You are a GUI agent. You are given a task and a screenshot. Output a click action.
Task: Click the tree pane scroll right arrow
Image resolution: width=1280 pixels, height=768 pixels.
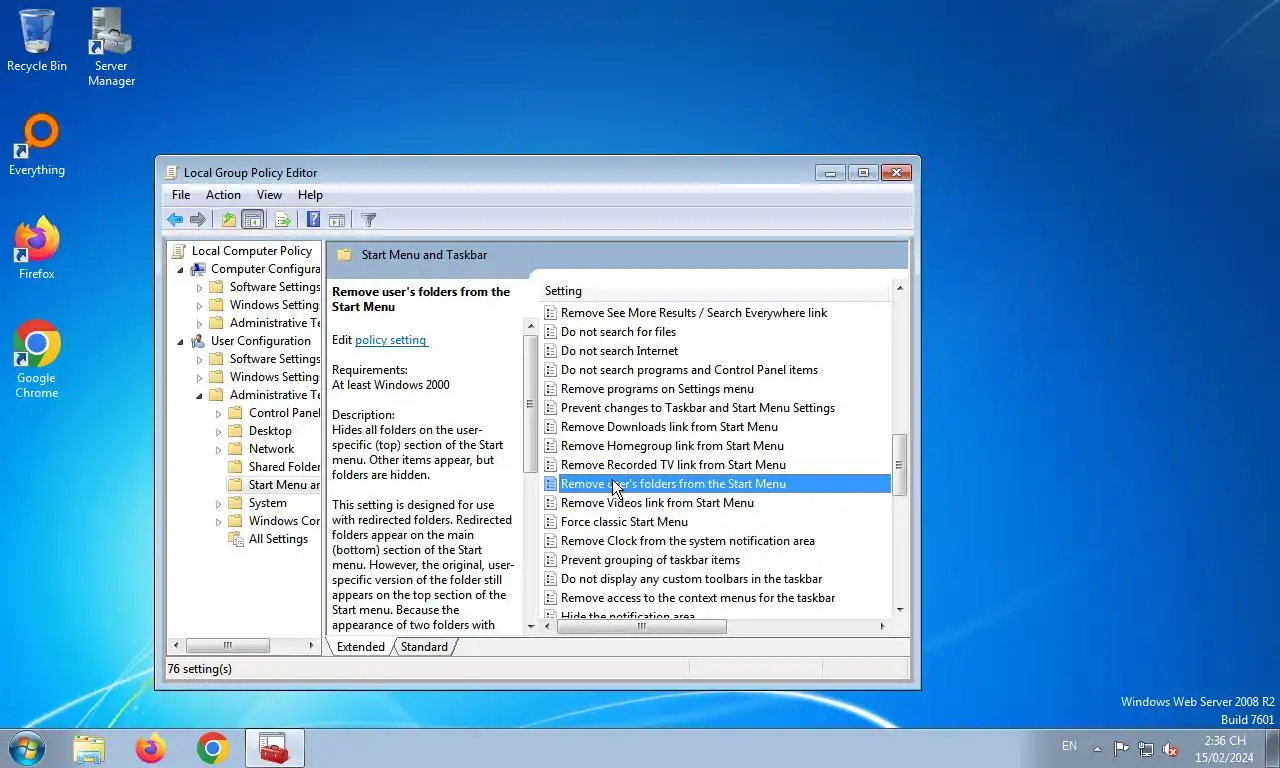point(311,646)
